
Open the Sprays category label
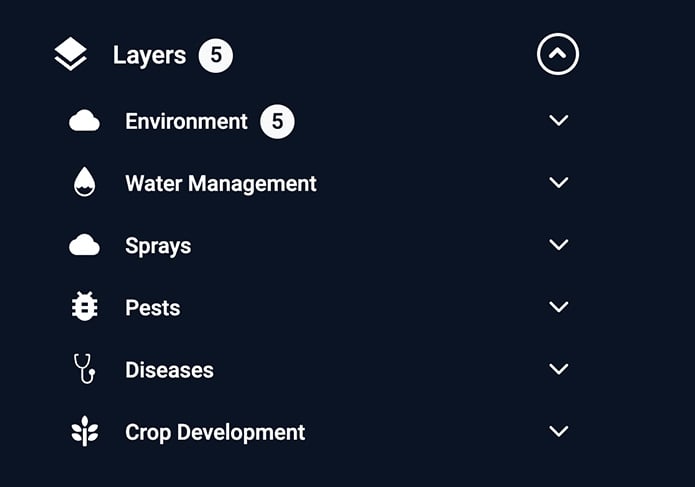[x=158, y=246]
